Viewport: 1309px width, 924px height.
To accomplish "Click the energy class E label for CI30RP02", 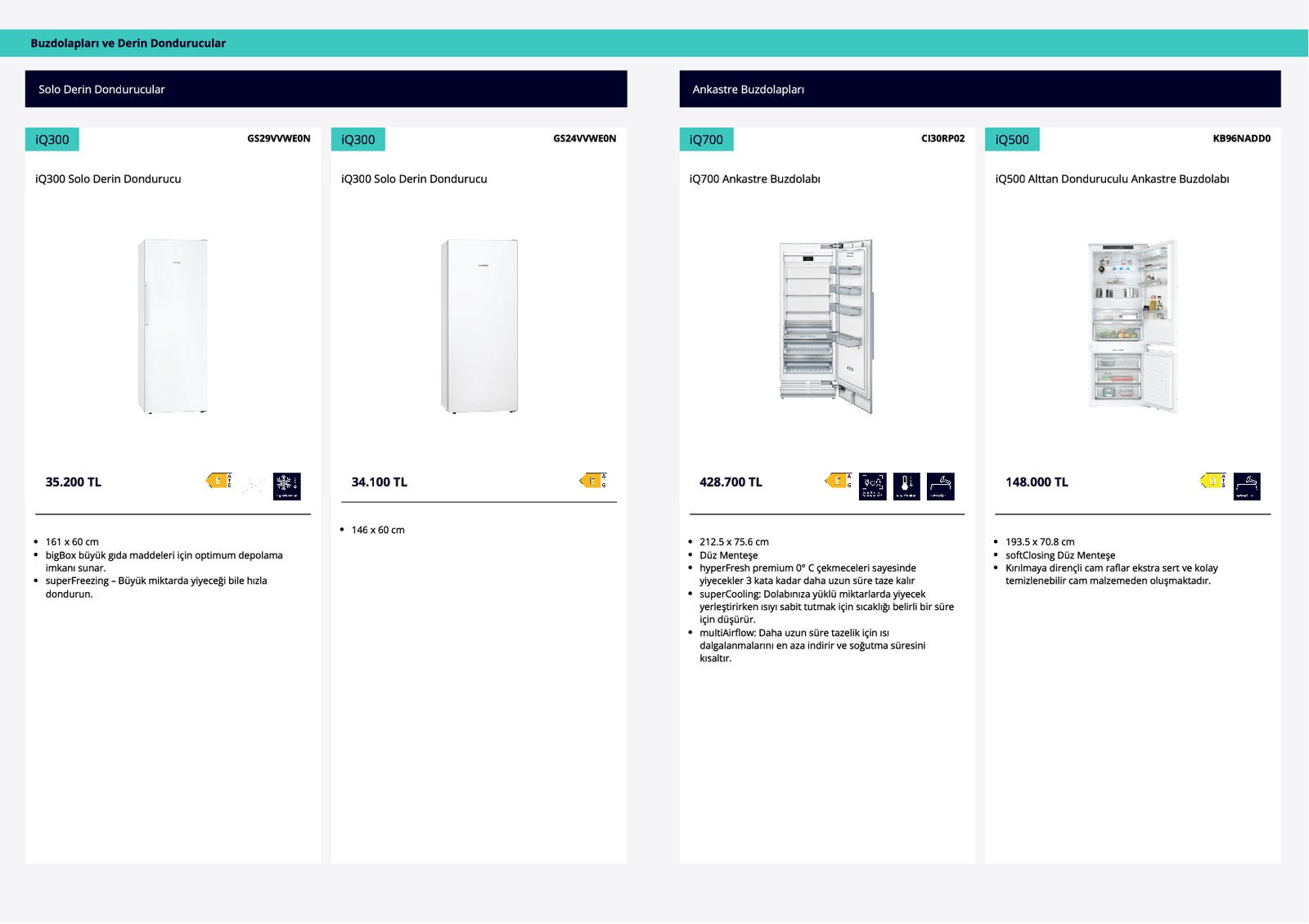I will click(838, 481).
